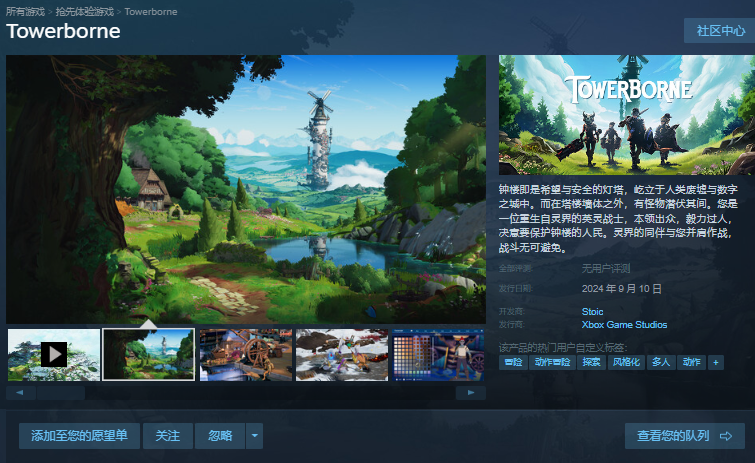This screenshot has height=463, width=755.
Task: Open the 抢先体验游戏 breadcrumb link
Action: [85, 12]
